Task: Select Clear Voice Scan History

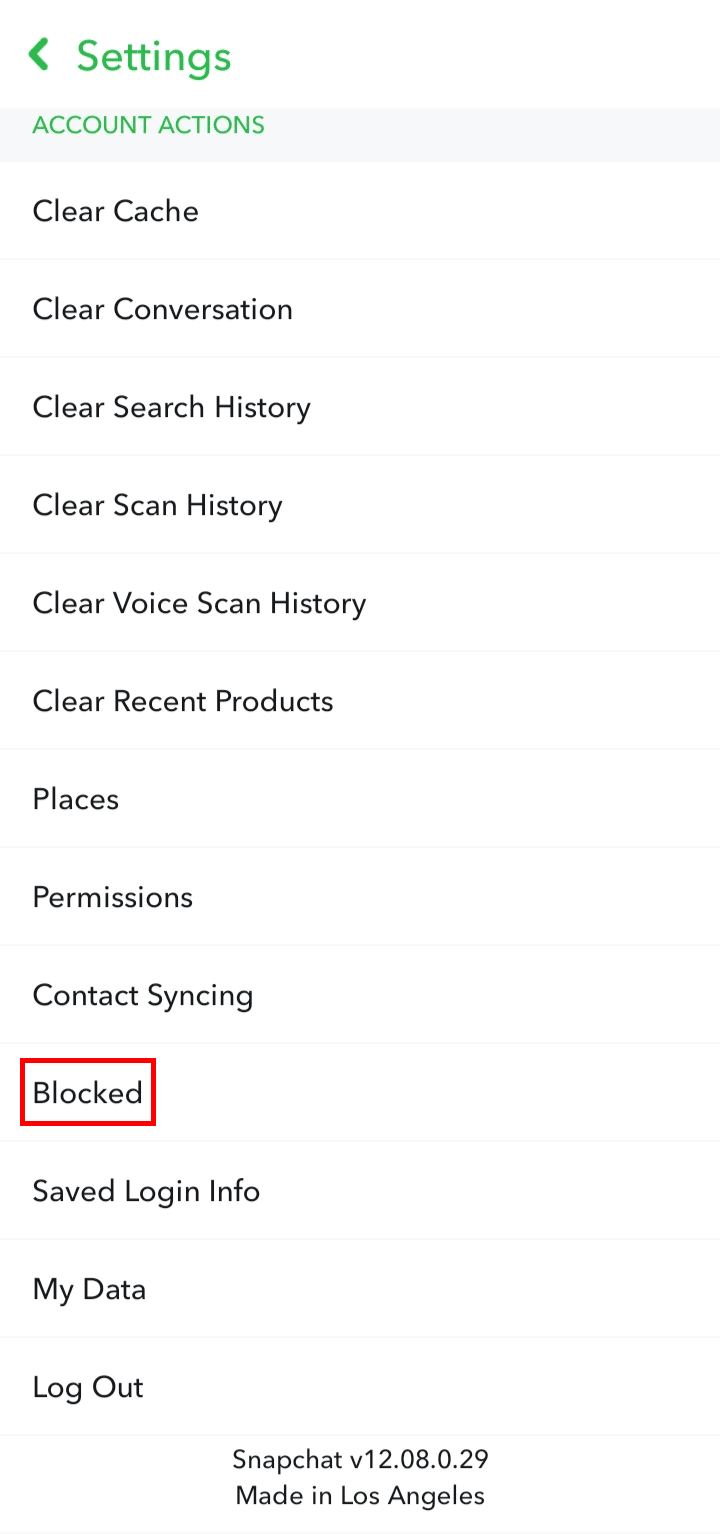Action: tap(199, 603)
